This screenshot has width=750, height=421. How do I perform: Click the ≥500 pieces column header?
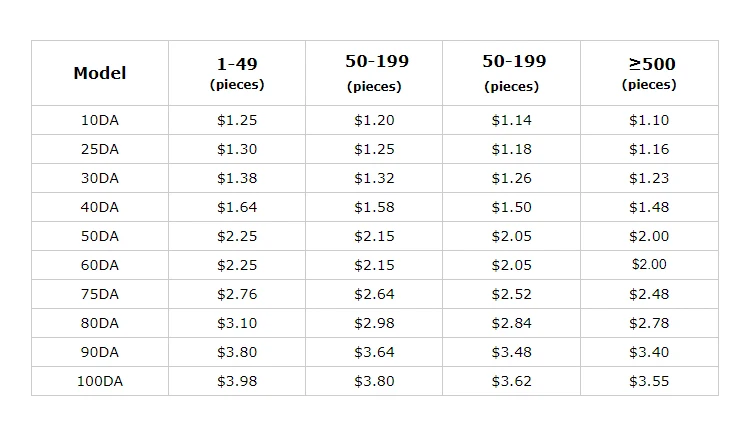pos(651,73)
